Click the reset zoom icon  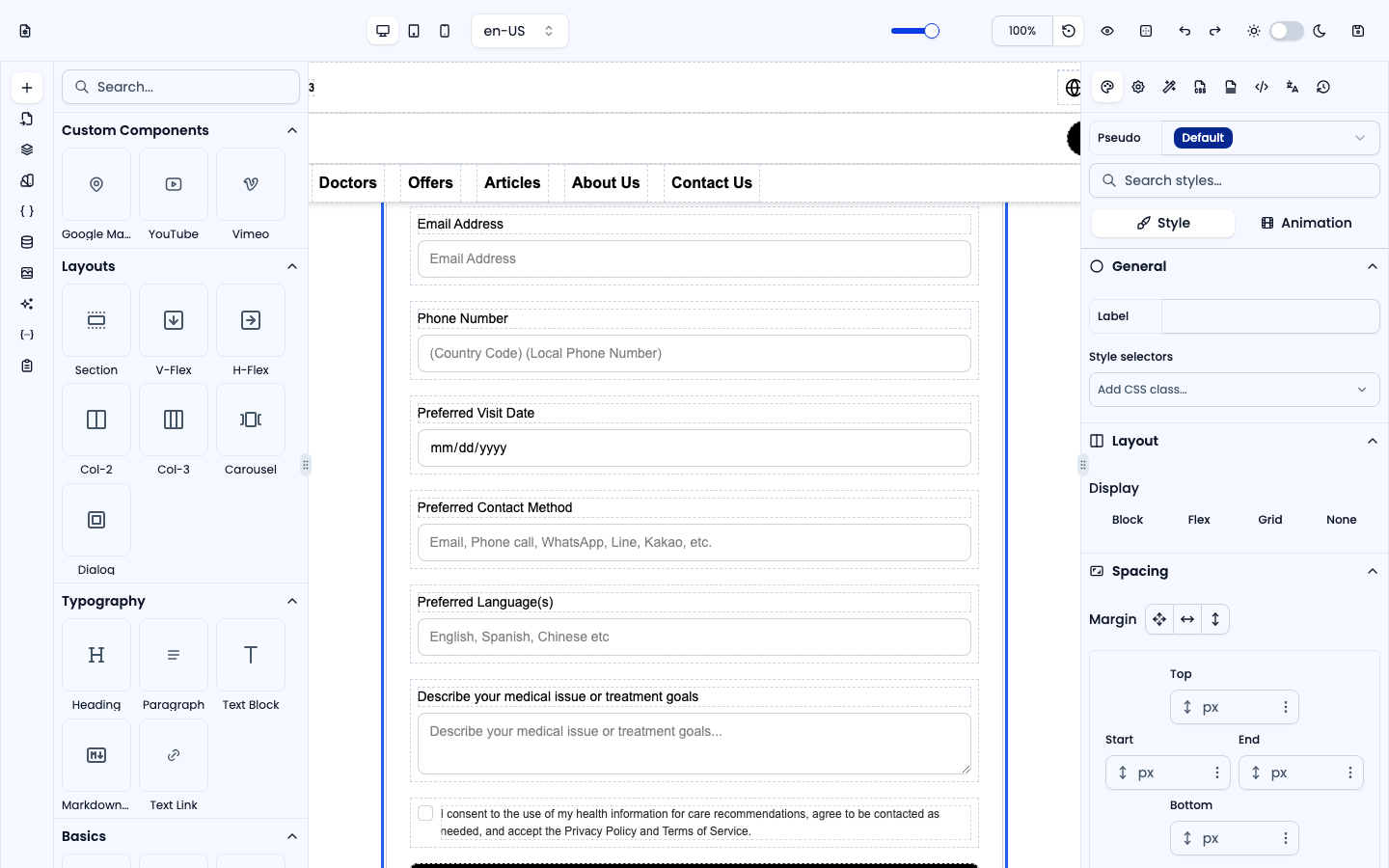point(1069,31)
